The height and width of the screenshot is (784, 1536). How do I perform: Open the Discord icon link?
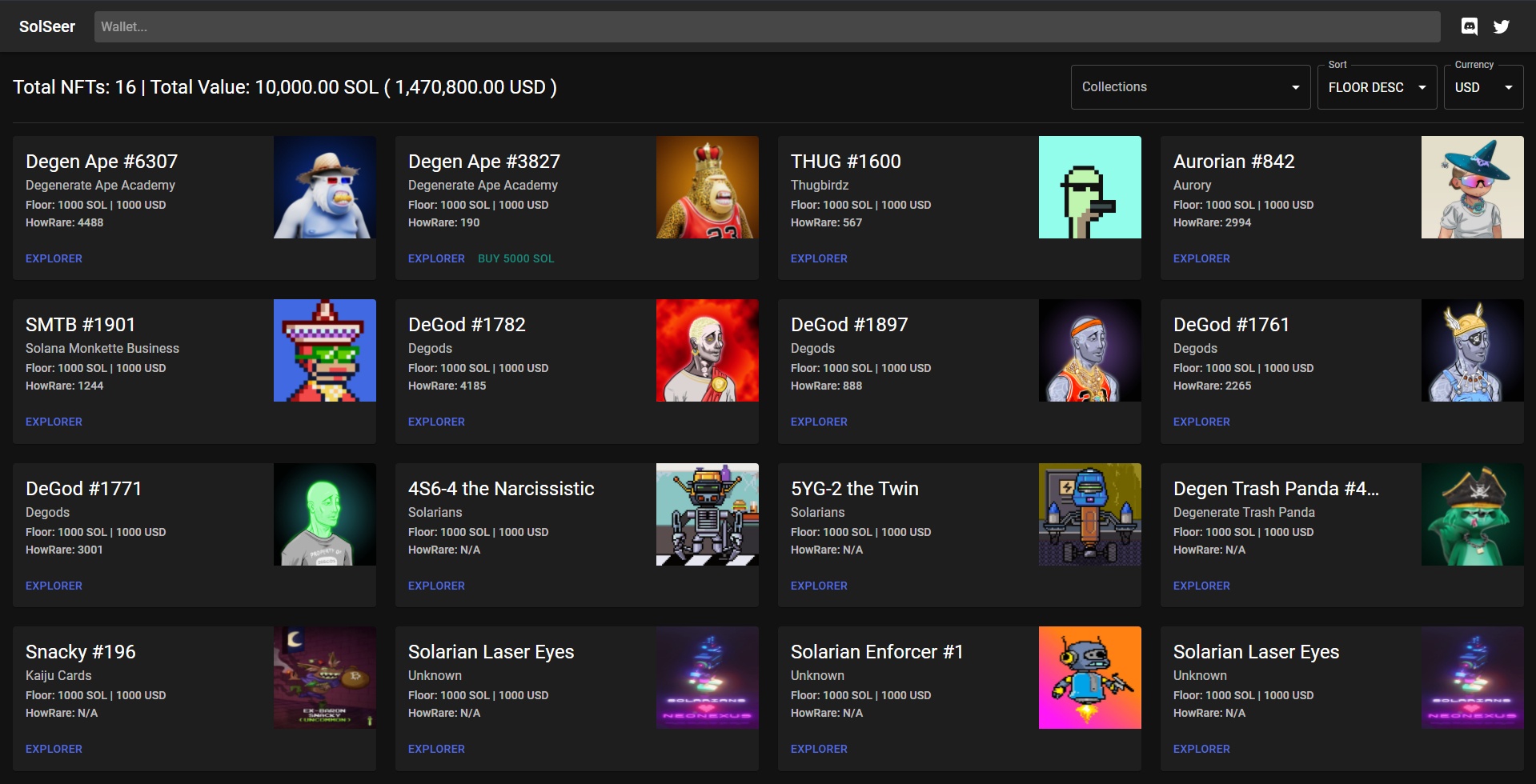pos(1470,26)
